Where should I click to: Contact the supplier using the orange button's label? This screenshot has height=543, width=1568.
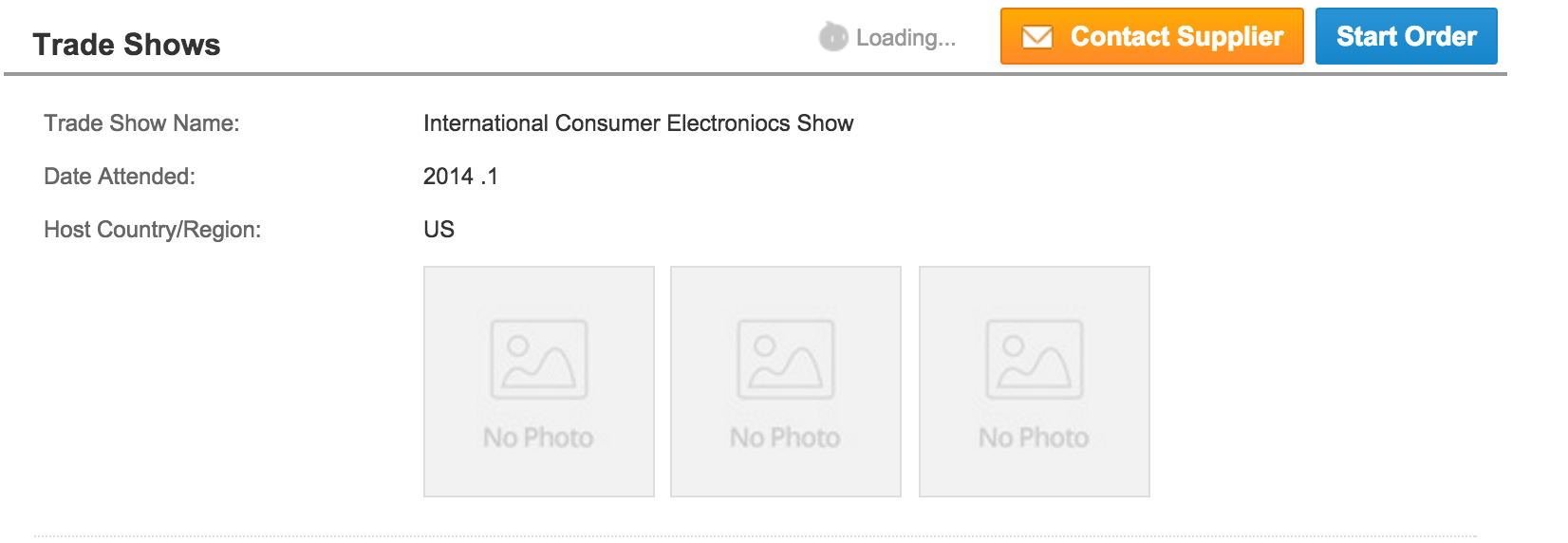pyautogui.click(x=1177, y=37)
